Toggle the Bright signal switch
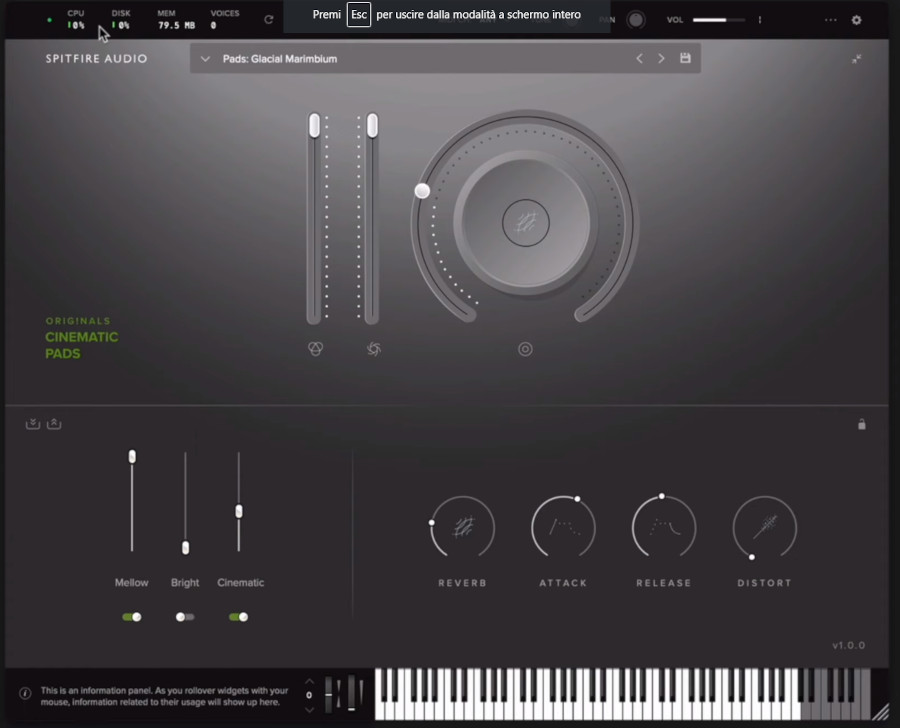Screen dimensions: 900x728 click(x=185, y=617)
